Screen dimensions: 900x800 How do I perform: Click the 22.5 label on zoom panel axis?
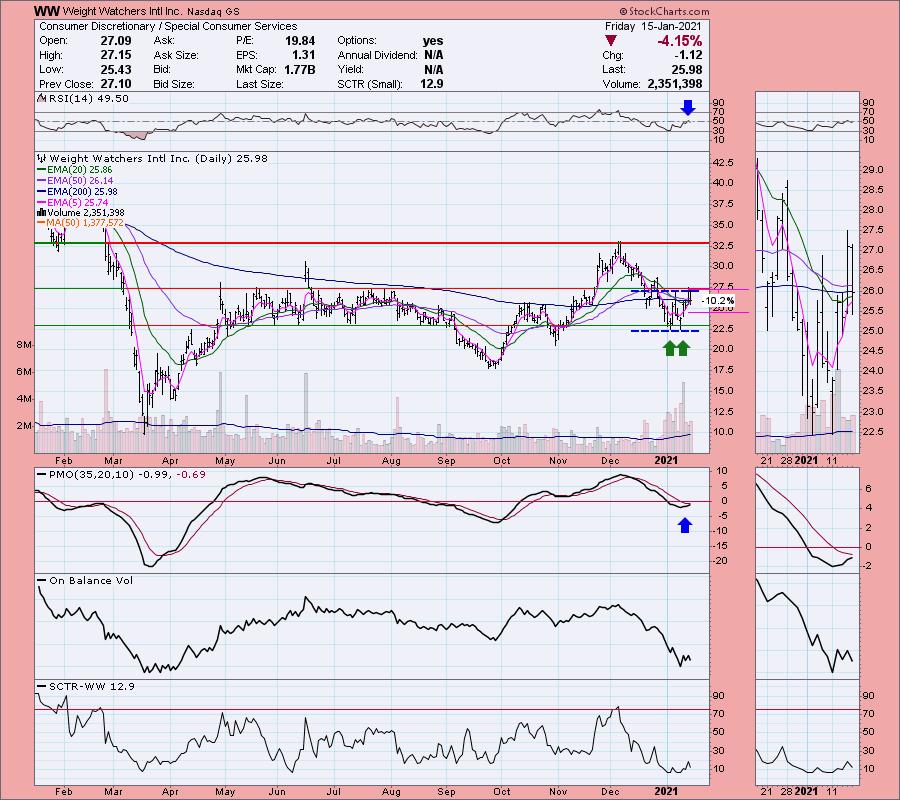873,432
